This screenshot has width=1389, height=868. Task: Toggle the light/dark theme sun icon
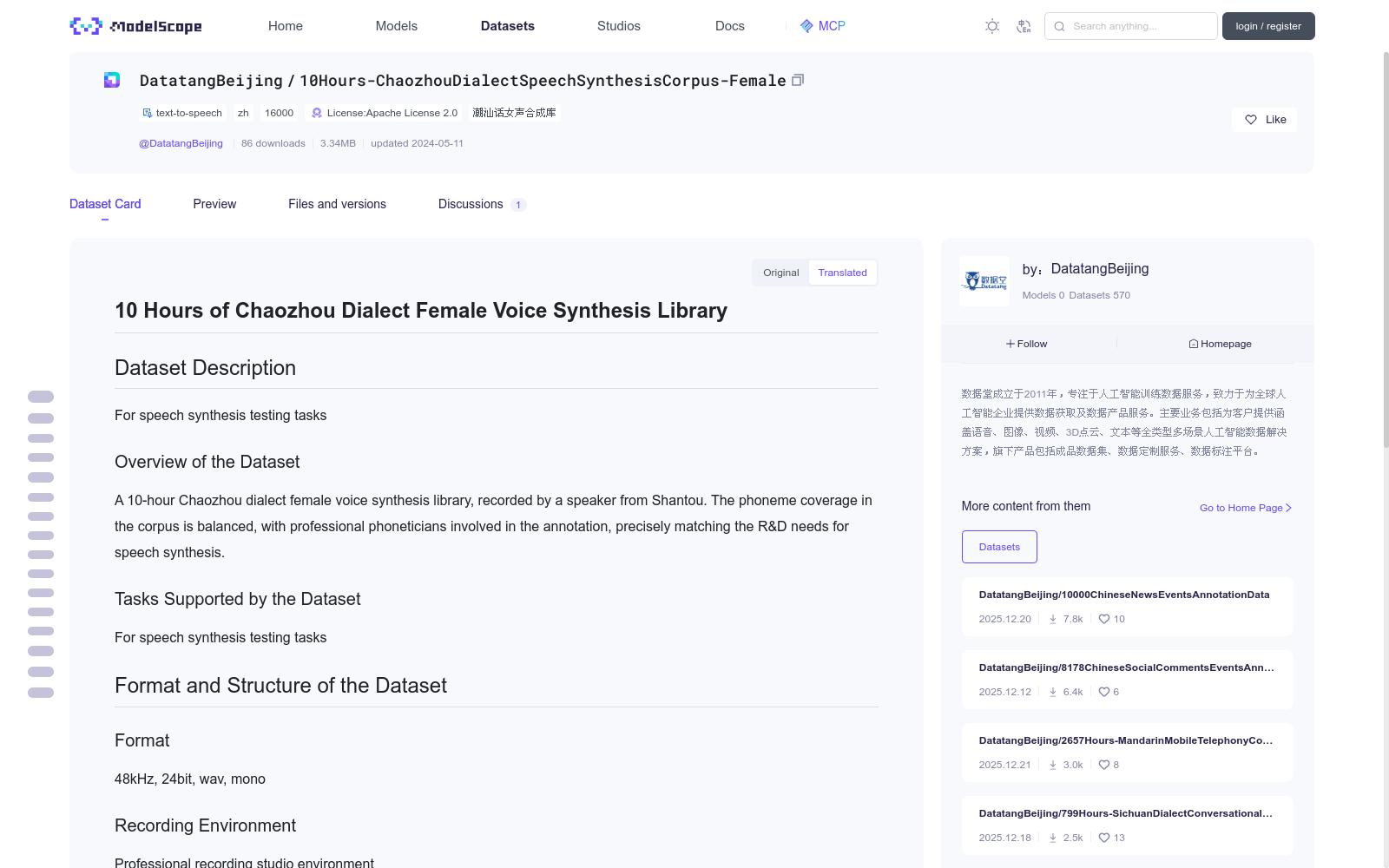(x=992, y=26)
